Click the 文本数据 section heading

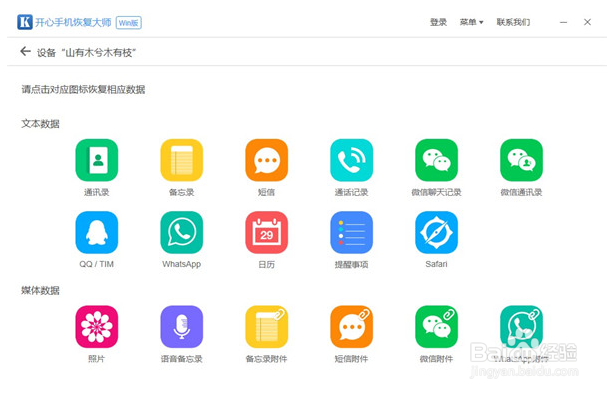point(40,124)
